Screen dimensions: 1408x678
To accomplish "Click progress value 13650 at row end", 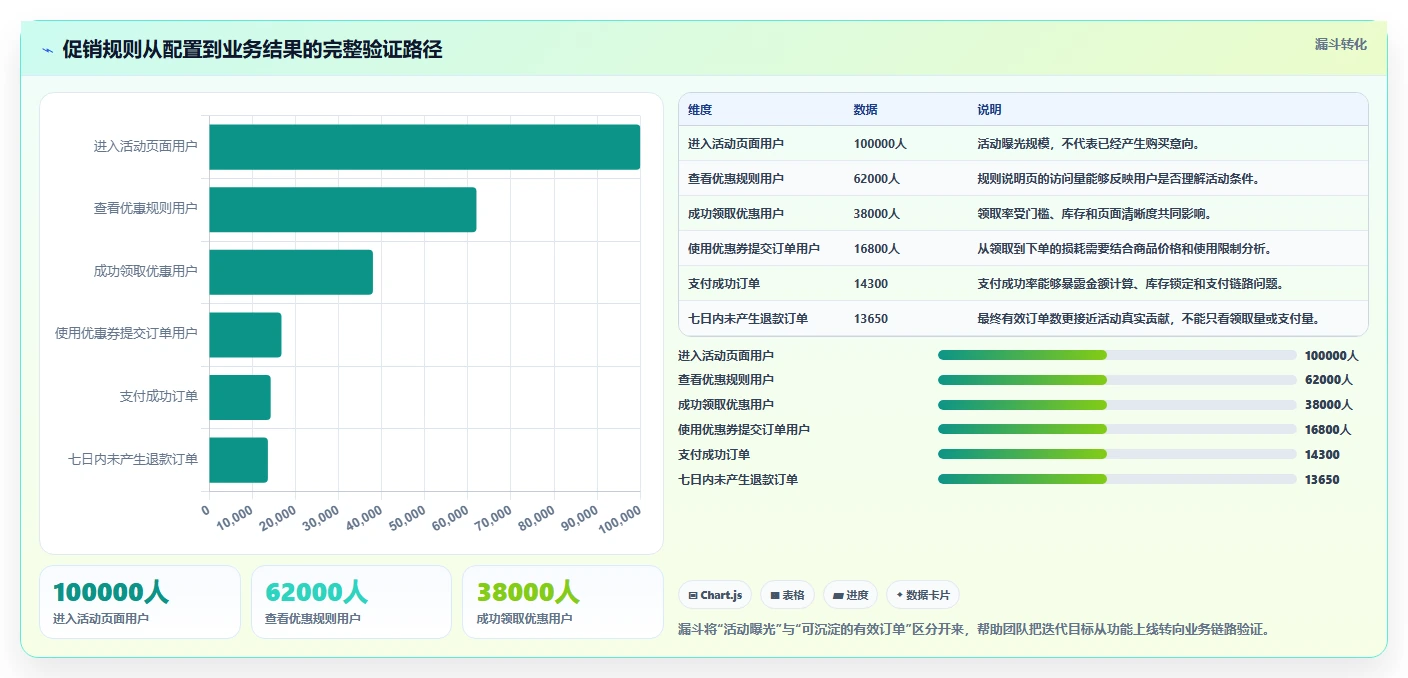I will pos(1322,480).
